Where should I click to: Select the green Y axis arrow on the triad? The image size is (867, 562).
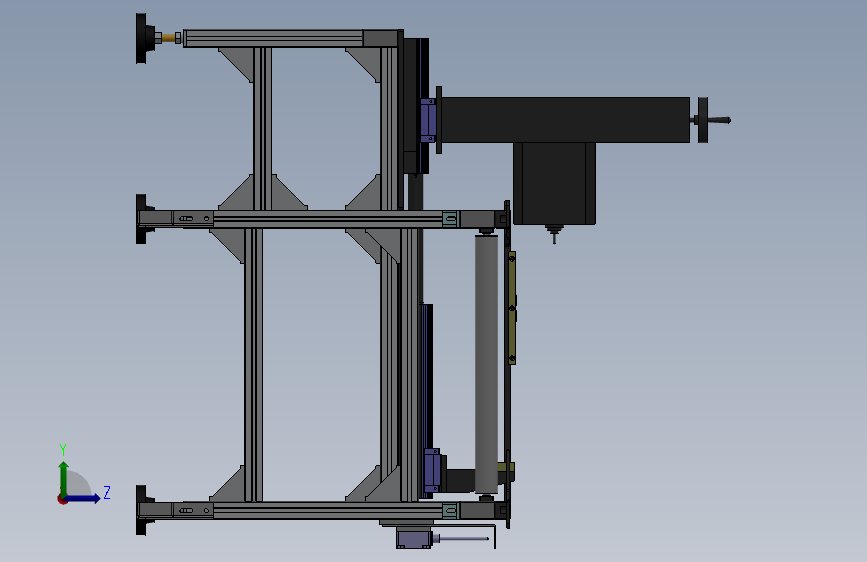point(64,478)
